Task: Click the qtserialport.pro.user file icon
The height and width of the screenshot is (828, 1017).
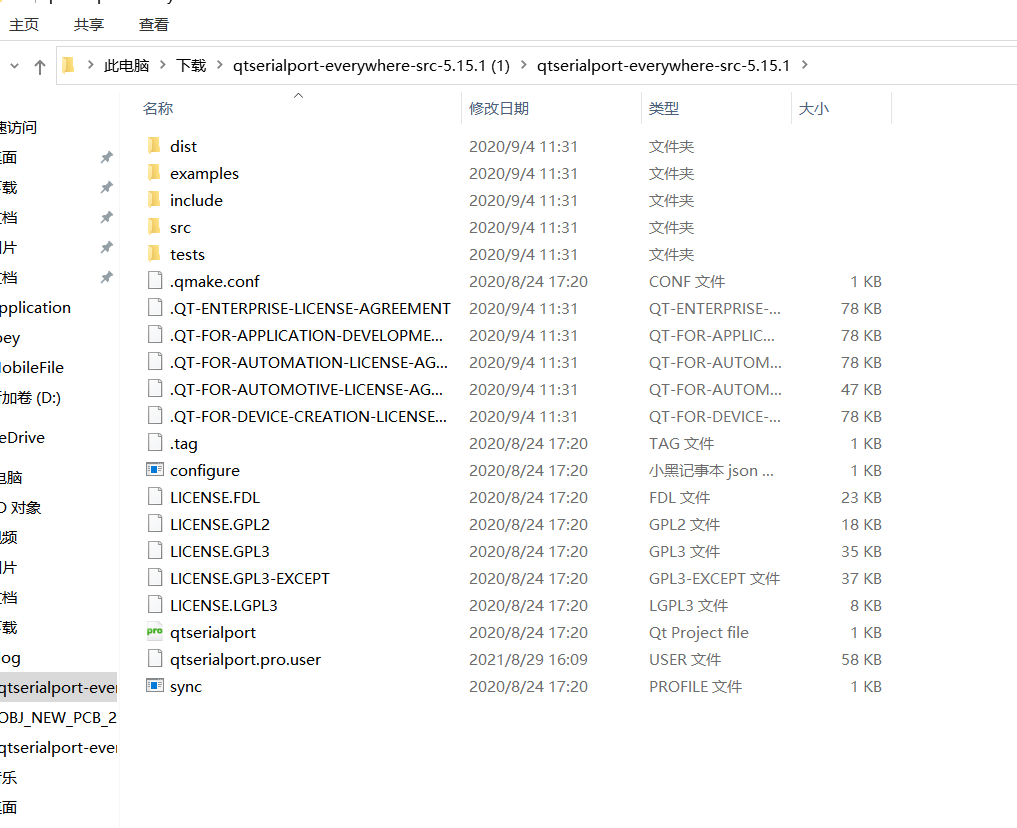Action: (155, 659)
